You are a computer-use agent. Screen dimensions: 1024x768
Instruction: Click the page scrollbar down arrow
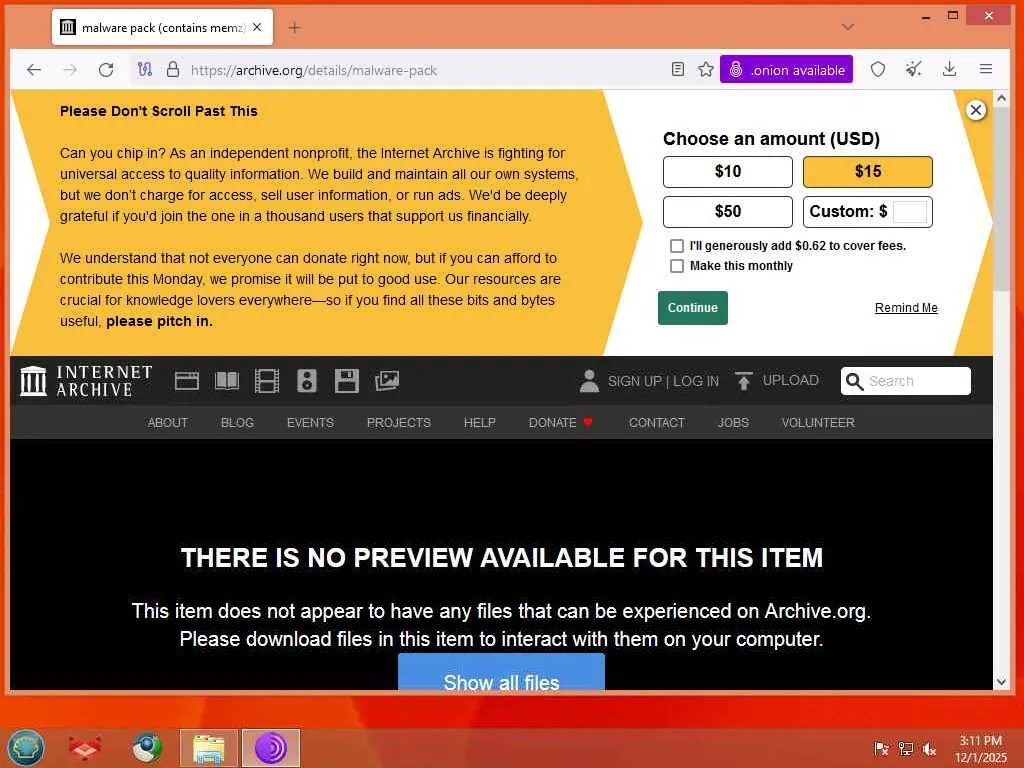tap(1001, 682)
